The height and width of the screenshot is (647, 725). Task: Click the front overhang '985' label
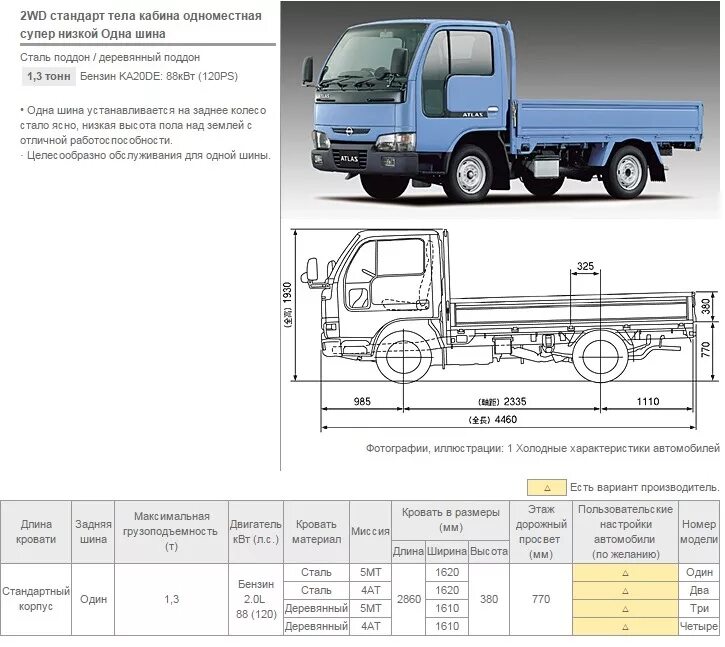click(x=362, y=401)
